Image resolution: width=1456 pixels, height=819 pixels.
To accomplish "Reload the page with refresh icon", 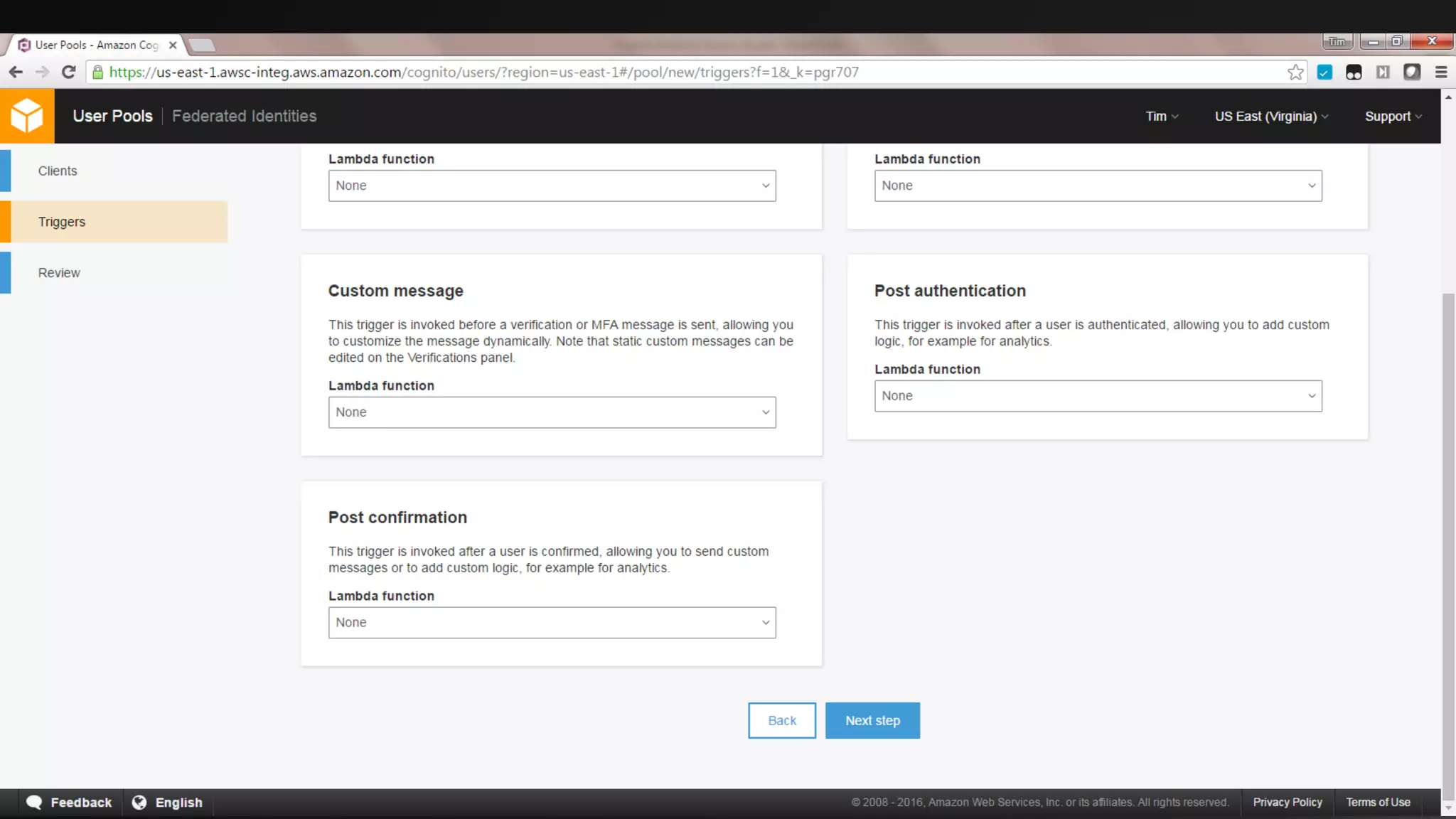I will pos(68,72).
